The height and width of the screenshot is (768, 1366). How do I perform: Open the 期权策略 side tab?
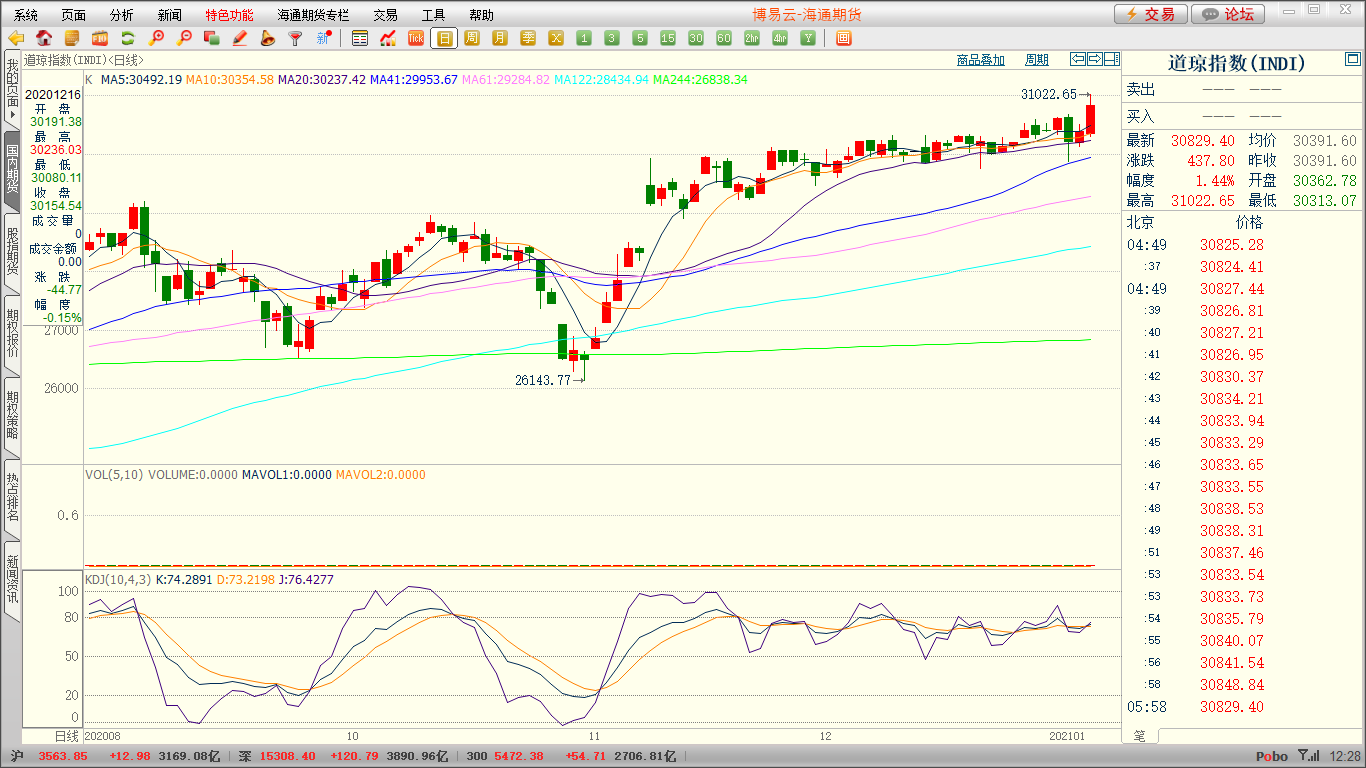point(12,415)
